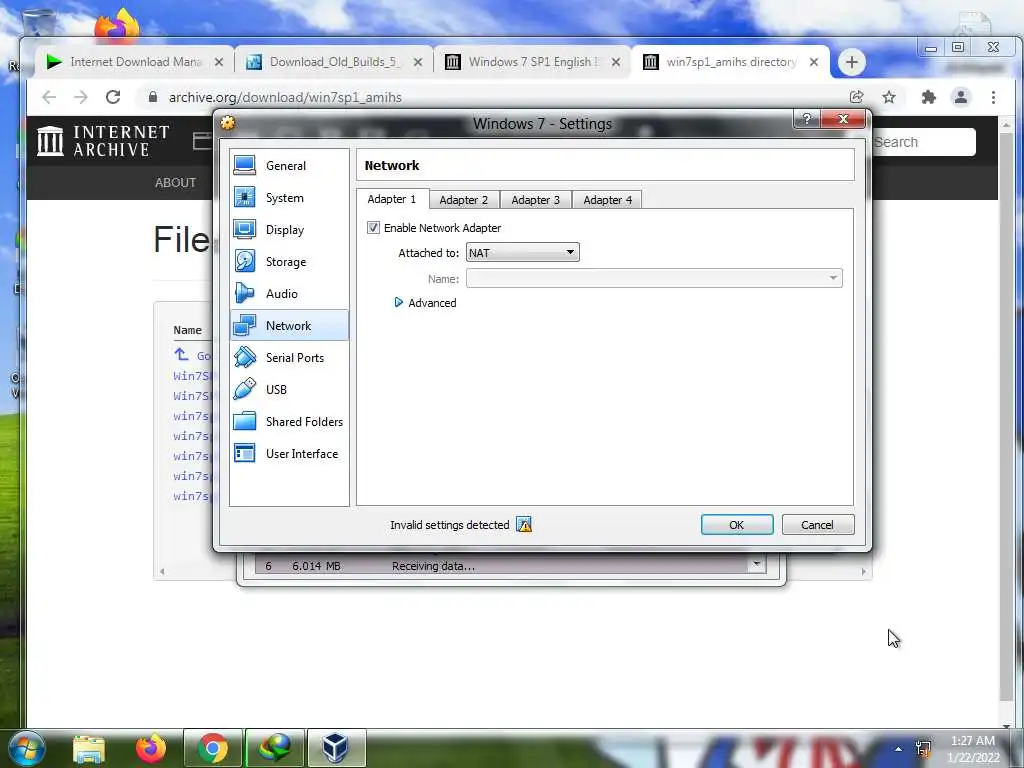Launch Firefox from the taskbar

[151, 748]
